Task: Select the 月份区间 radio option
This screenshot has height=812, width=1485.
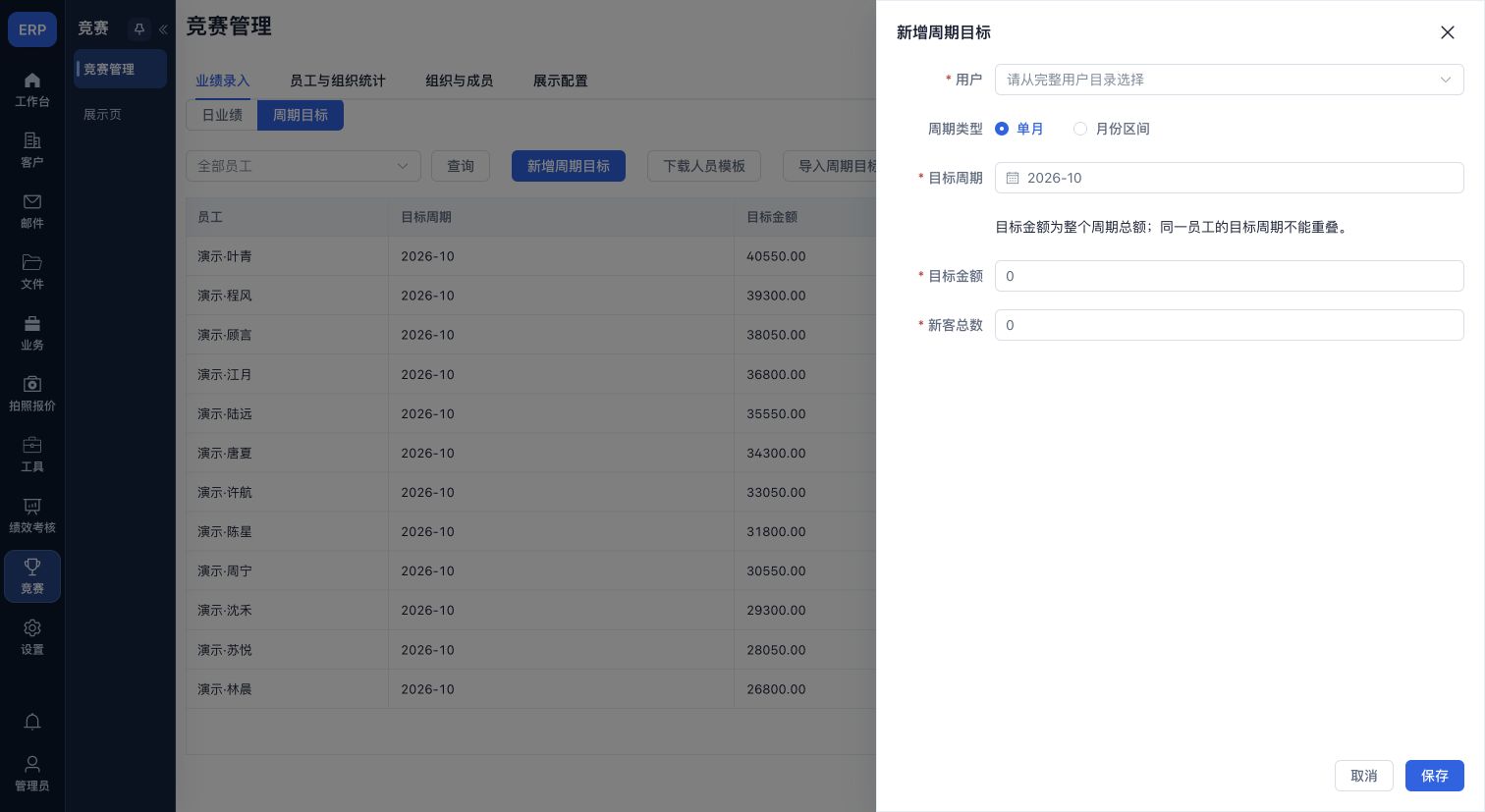Action: 1111,129
